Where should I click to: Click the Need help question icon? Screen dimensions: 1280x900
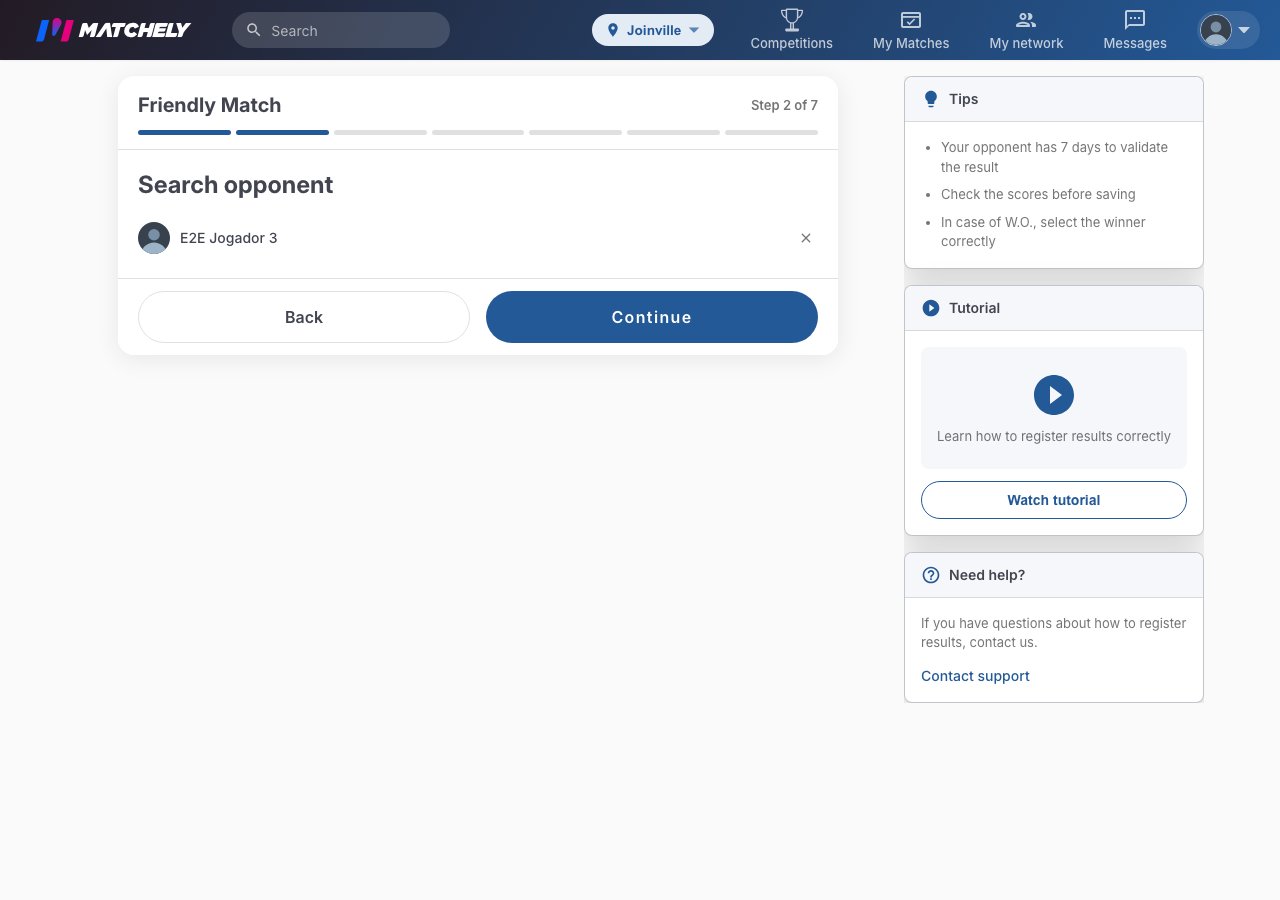pyautogui.click(x=931, y=575)
